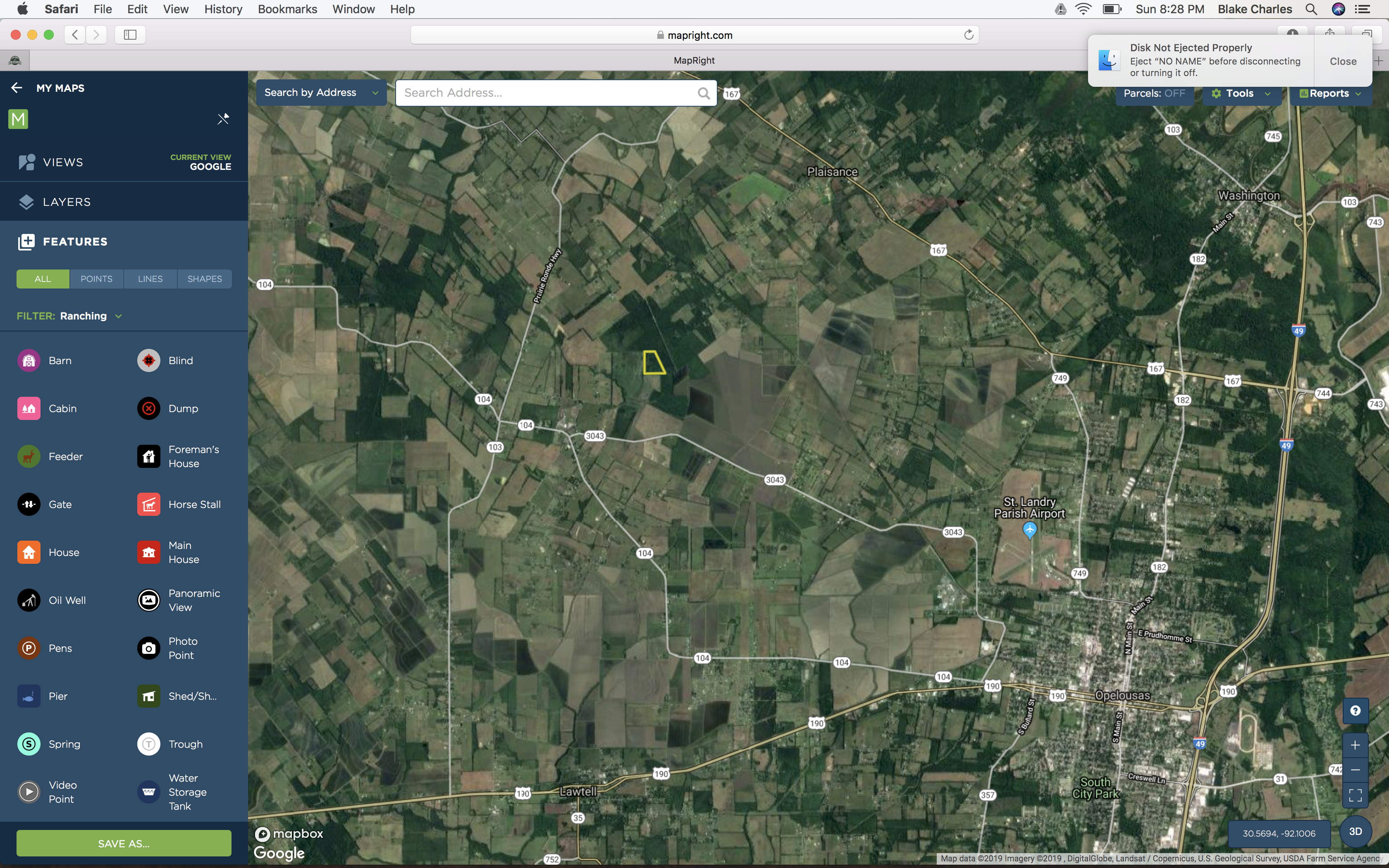
Task: Pick the Horse Stall feature icon
Action: (x=149, y=505)
